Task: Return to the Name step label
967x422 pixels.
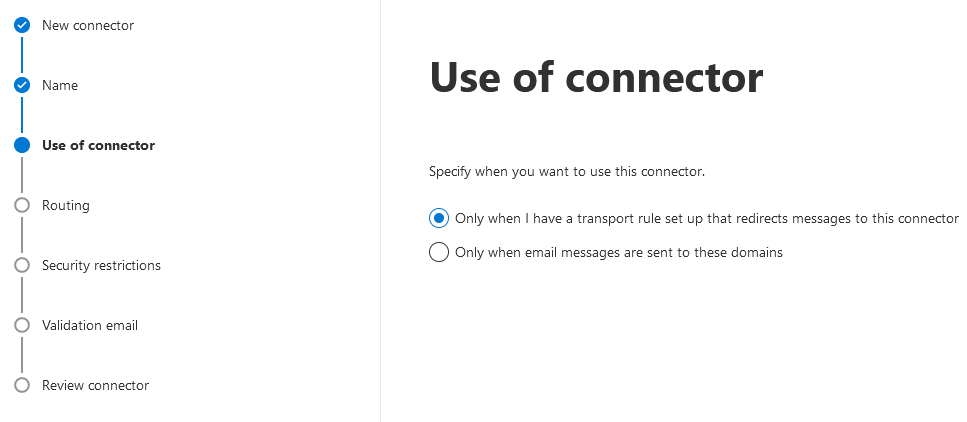Action: (x=60, y=85)
